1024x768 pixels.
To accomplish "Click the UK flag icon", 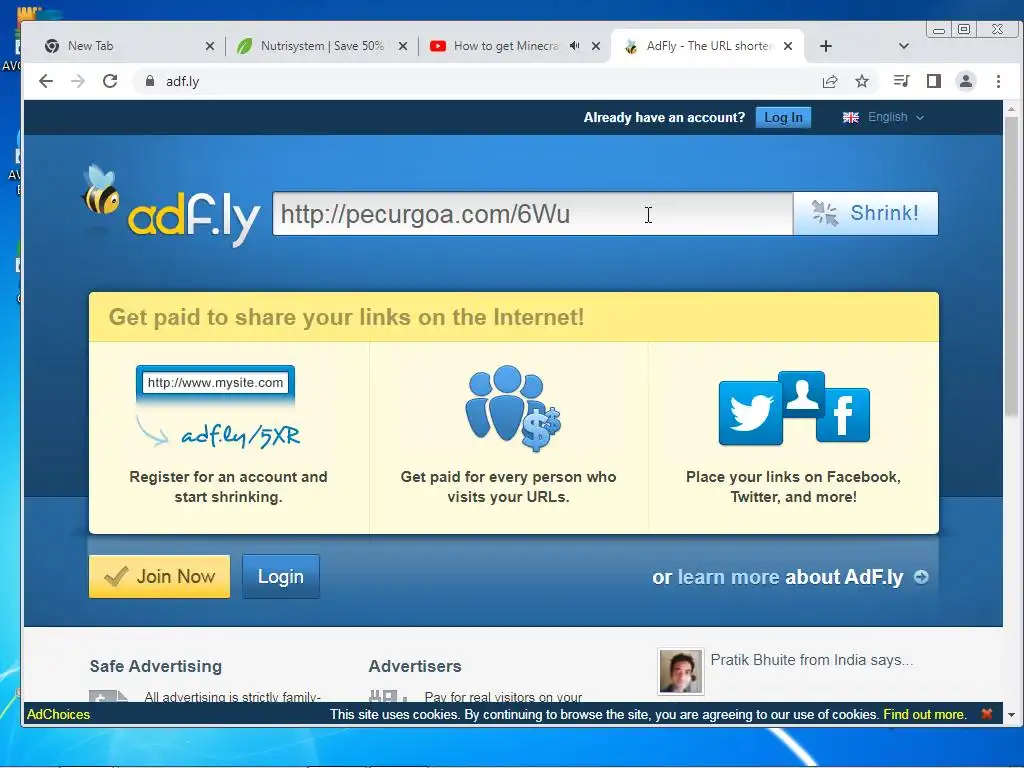I will pyautogui.click(x=850, y=118).
